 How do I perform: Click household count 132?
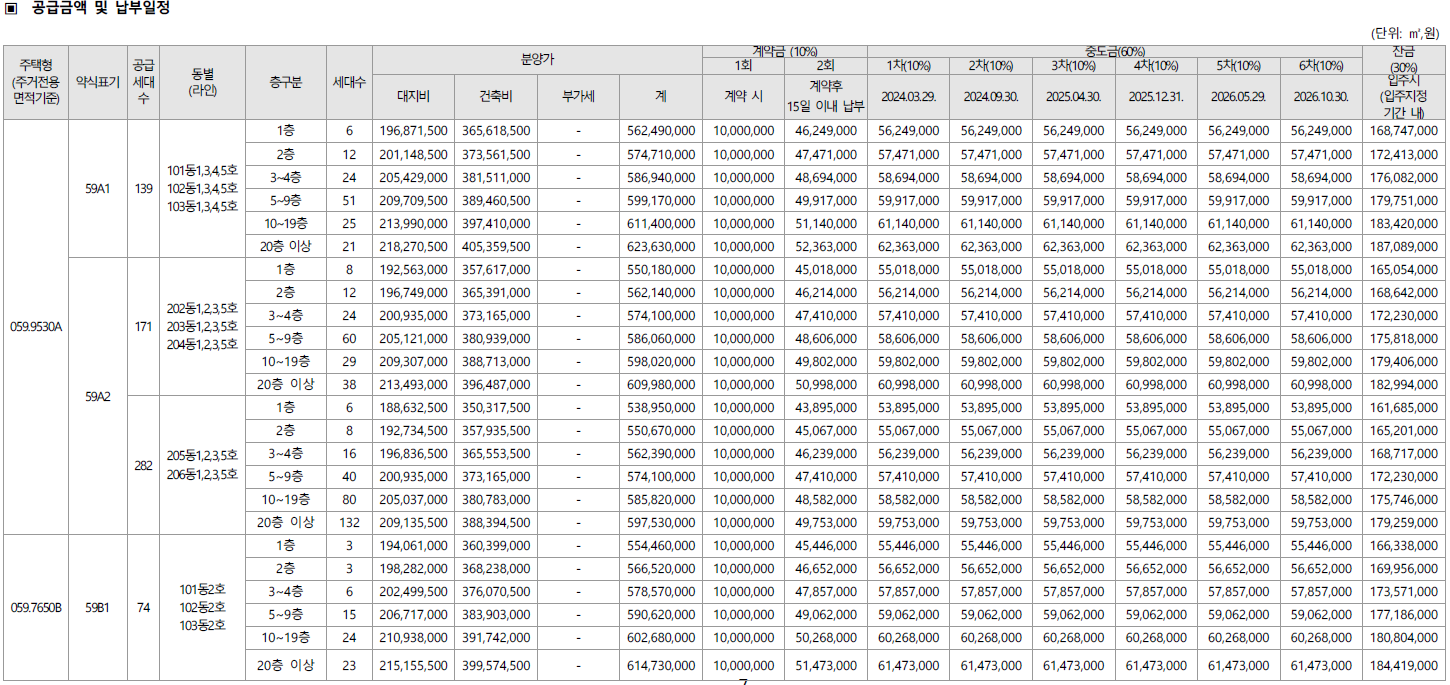pos(350,522)
